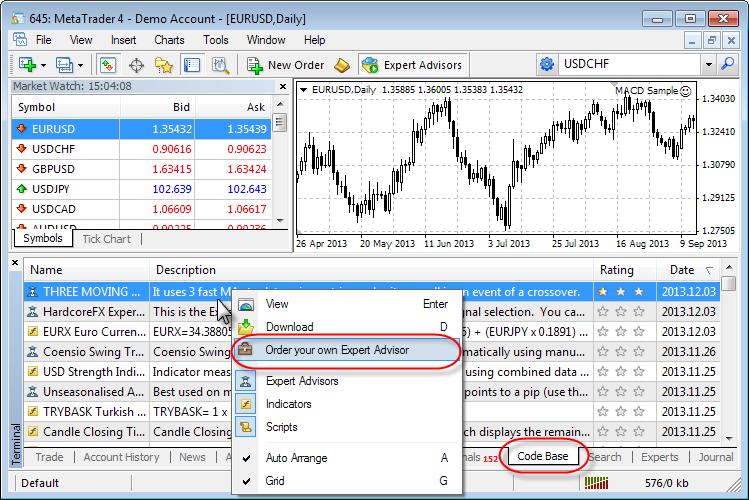
Task: Uncheck Grid in context menu
Action: 347,481
